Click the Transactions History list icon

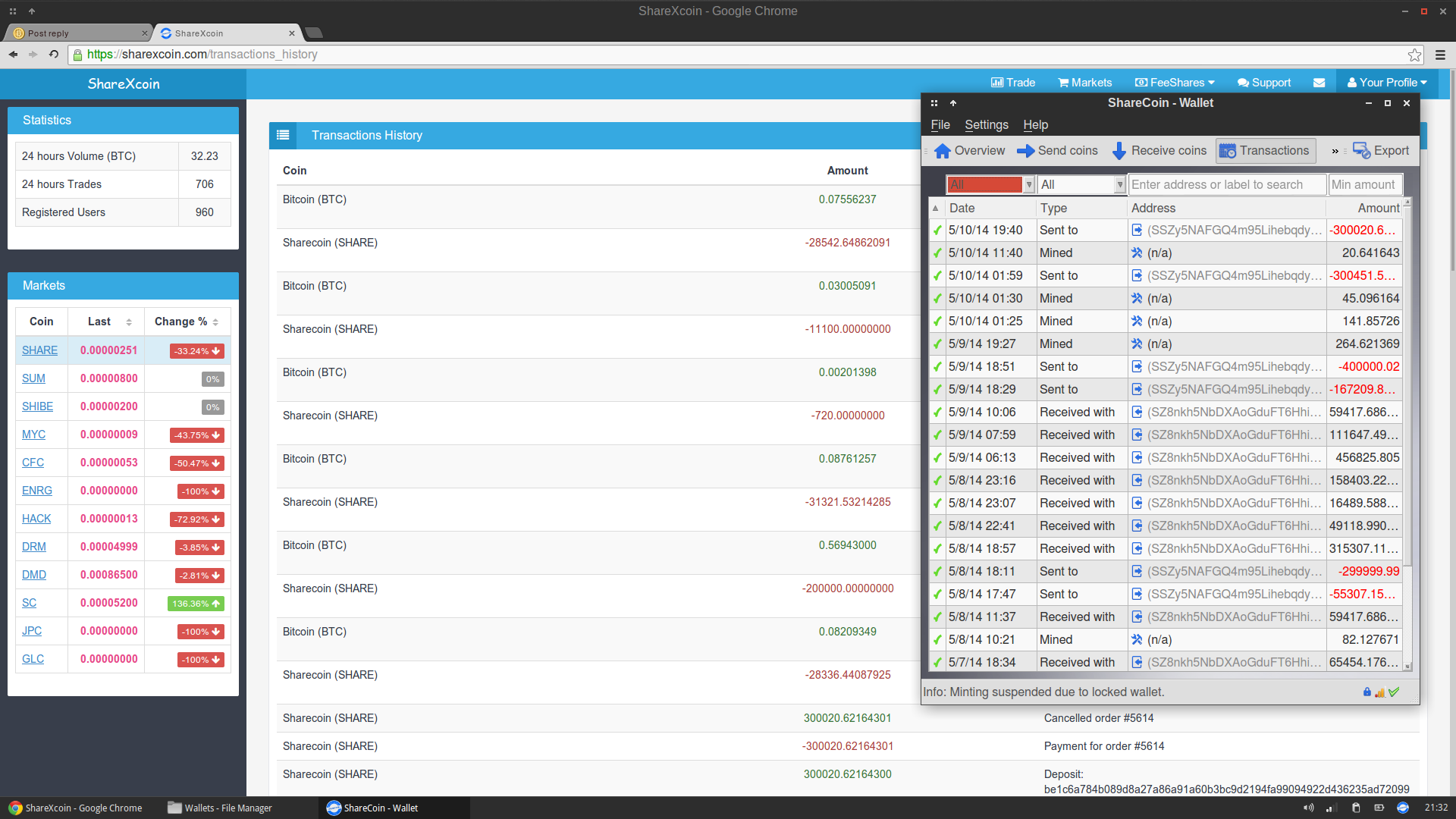point(283,135)
